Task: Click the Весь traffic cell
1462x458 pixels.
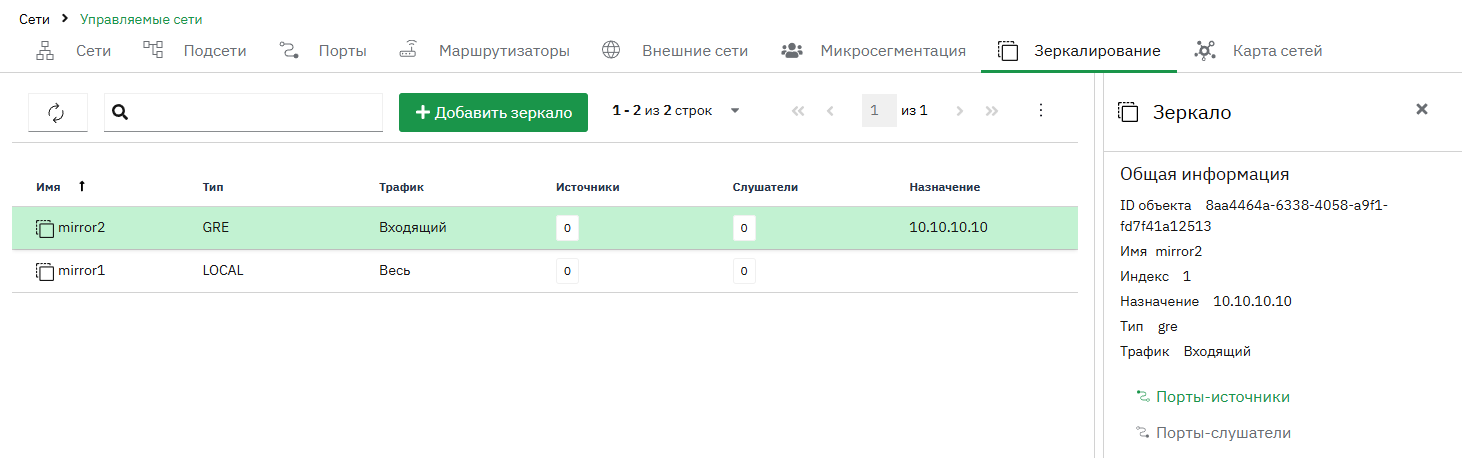Action: (394, 271)
